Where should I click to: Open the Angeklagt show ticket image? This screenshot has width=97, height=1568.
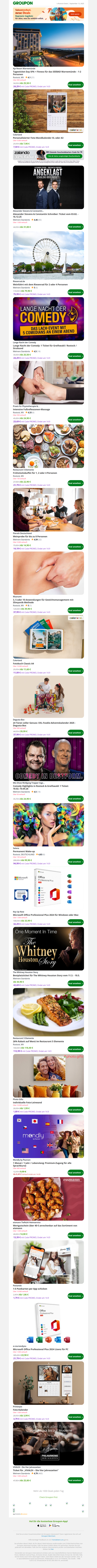click(x=48, y=187)
